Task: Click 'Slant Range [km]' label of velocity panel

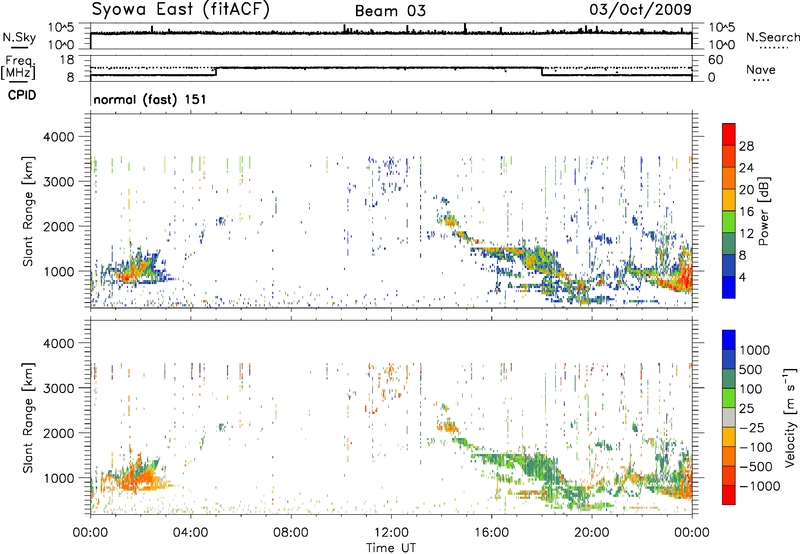Action: [28, 417]
